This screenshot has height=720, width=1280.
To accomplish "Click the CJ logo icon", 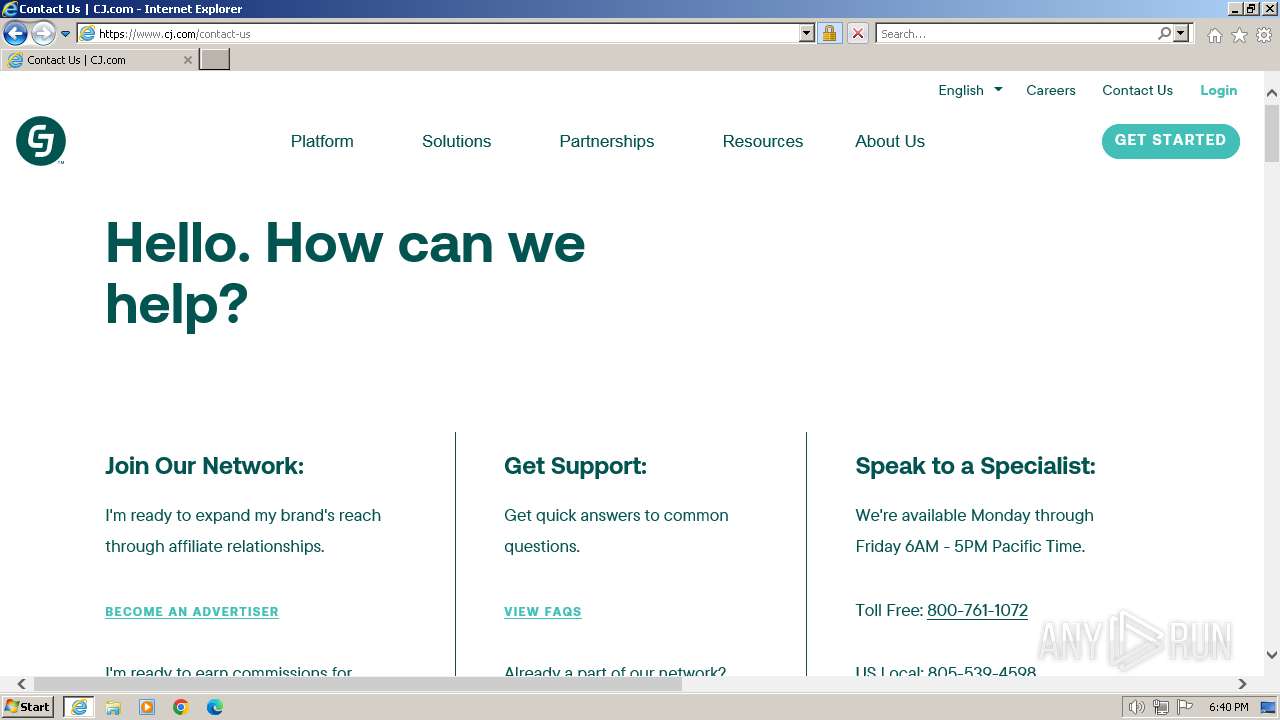I will click(x=41, y=141).
